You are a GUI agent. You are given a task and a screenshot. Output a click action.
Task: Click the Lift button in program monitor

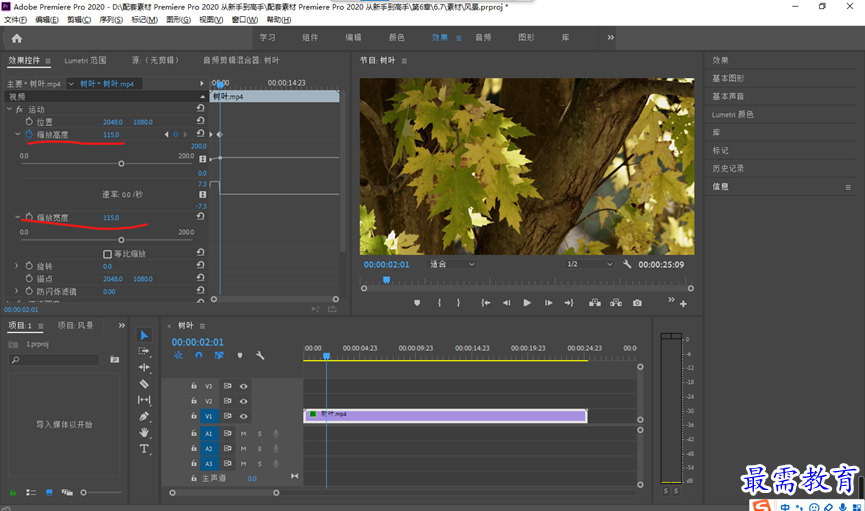click(595, 303)
